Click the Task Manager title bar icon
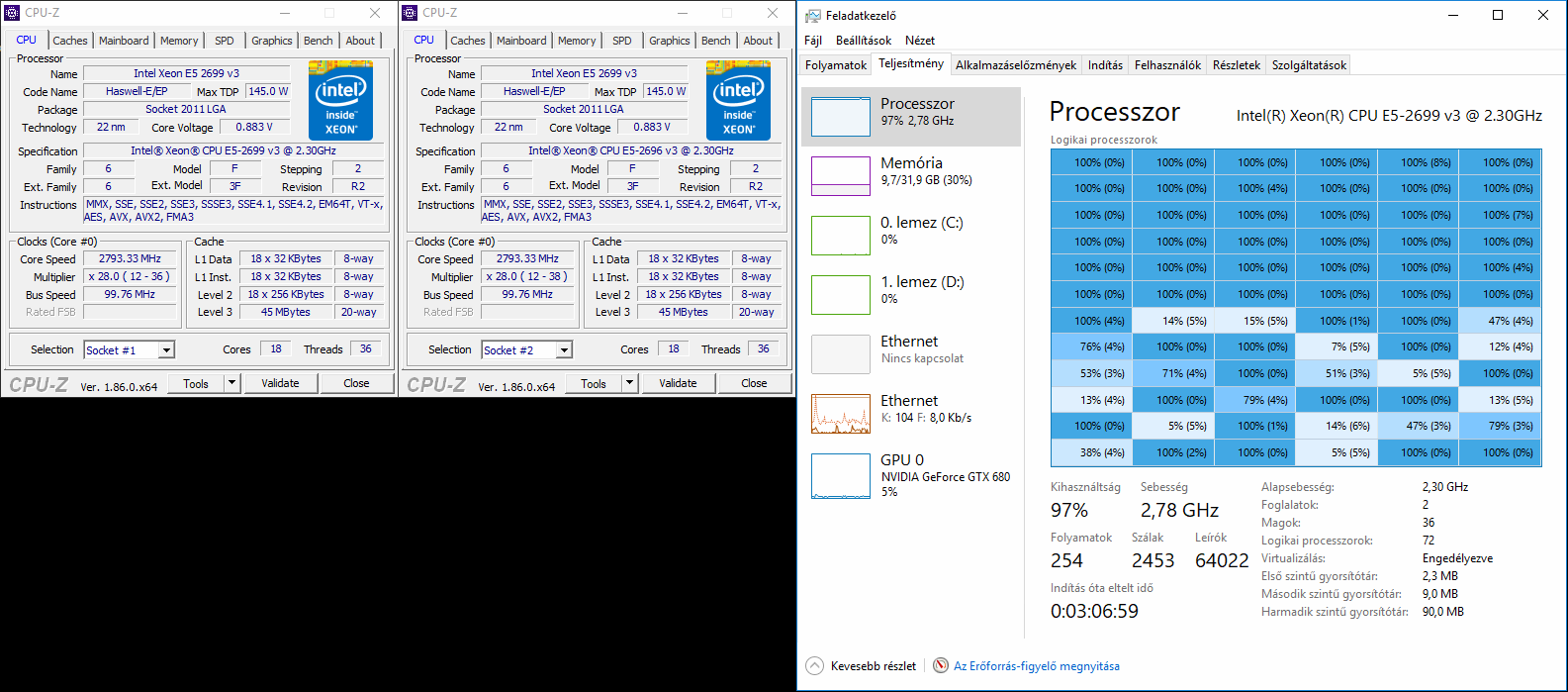 (813, 16)
